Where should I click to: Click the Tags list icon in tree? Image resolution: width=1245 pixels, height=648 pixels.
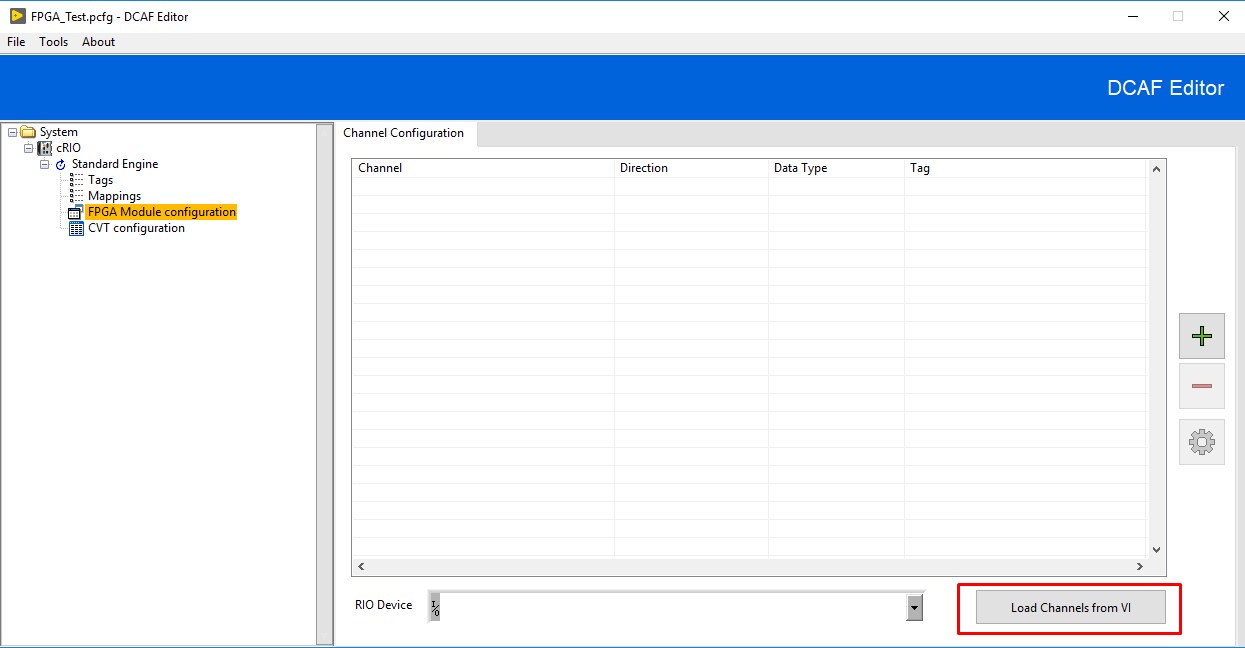pos(77,180)
